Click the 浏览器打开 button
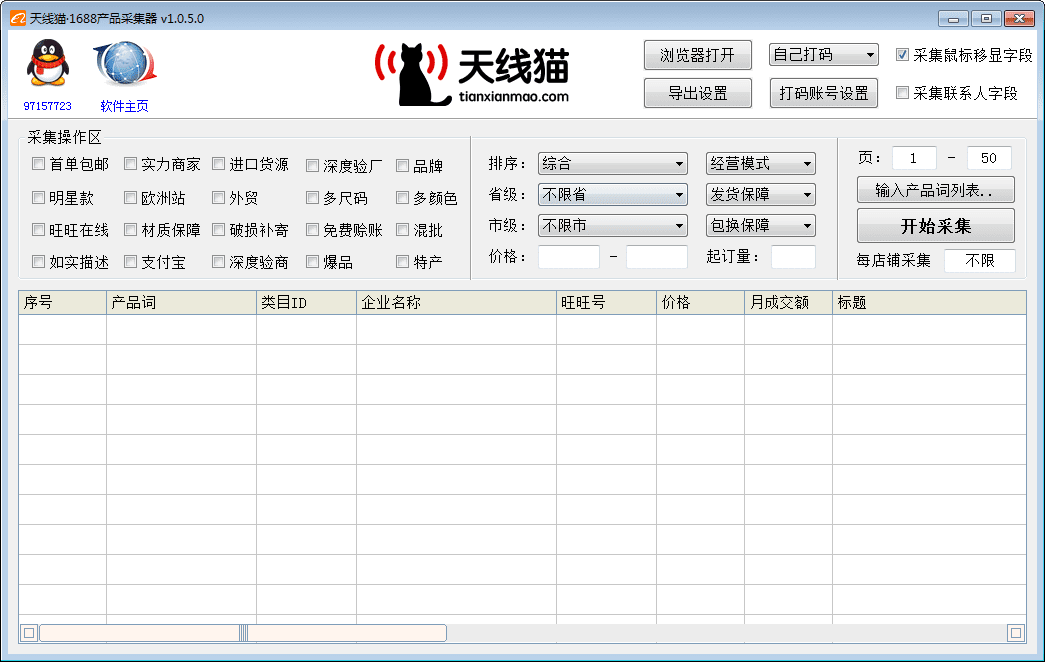The width and height of the screenshot is (1045, 662). click(698, 55)
